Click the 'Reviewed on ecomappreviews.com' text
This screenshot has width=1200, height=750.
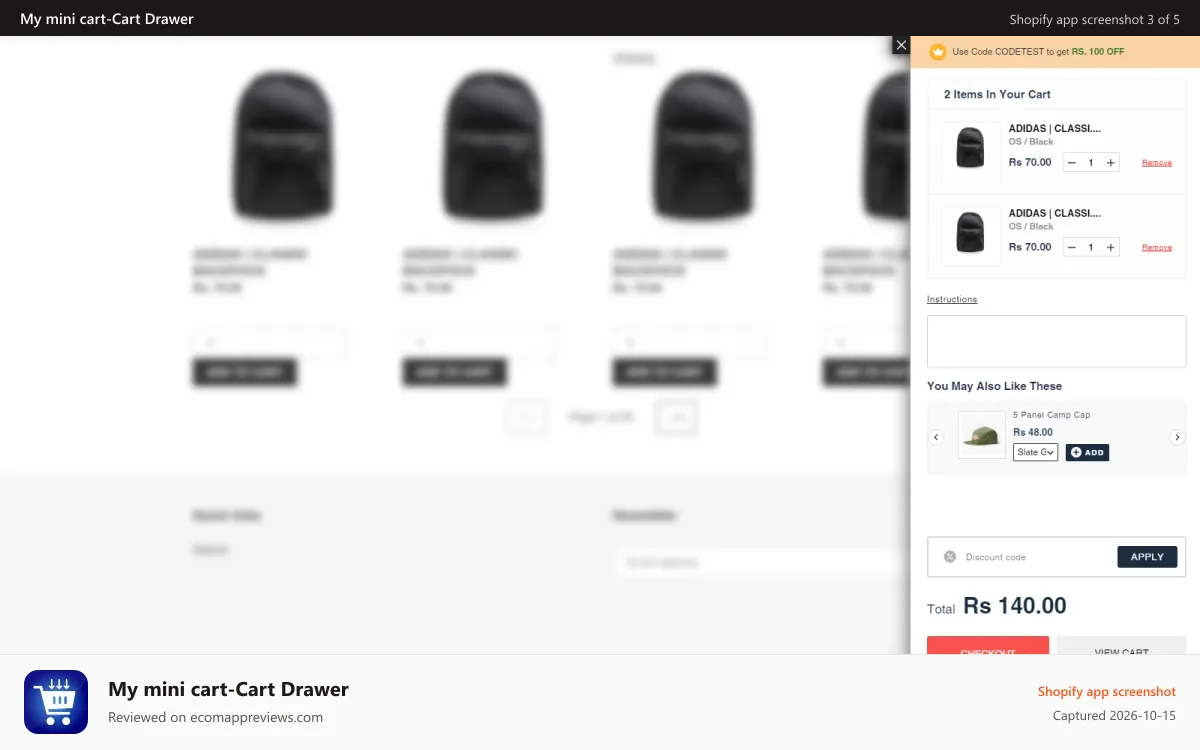pyautogui.click(x=215, y=717)
